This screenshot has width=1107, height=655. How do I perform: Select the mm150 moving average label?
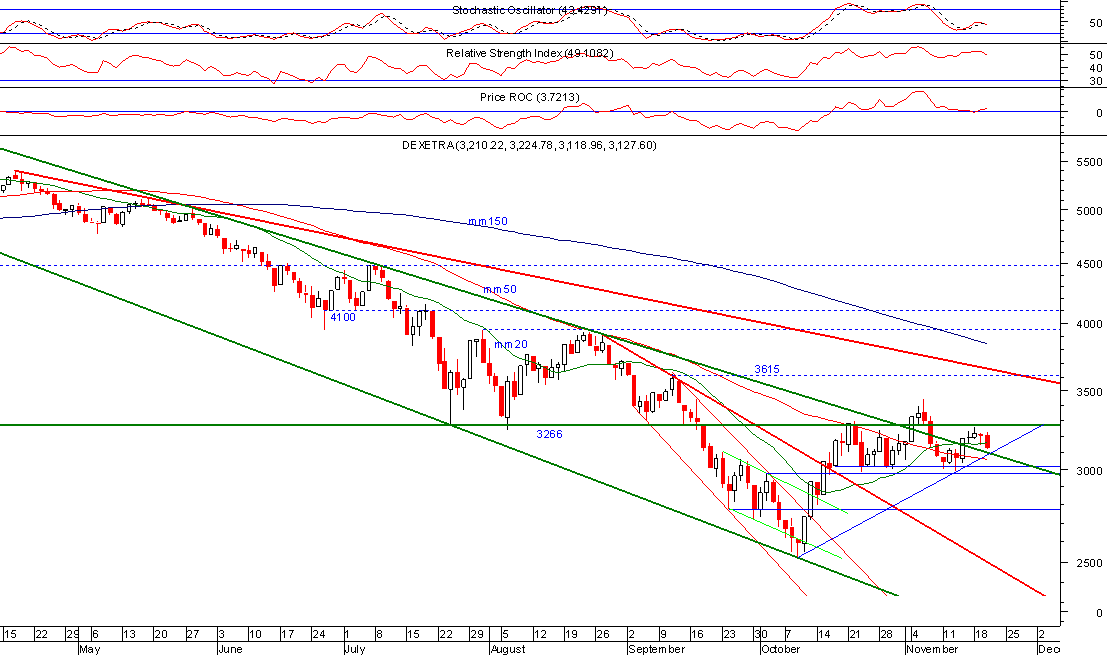pyautogui.click(x=487, y=222)
